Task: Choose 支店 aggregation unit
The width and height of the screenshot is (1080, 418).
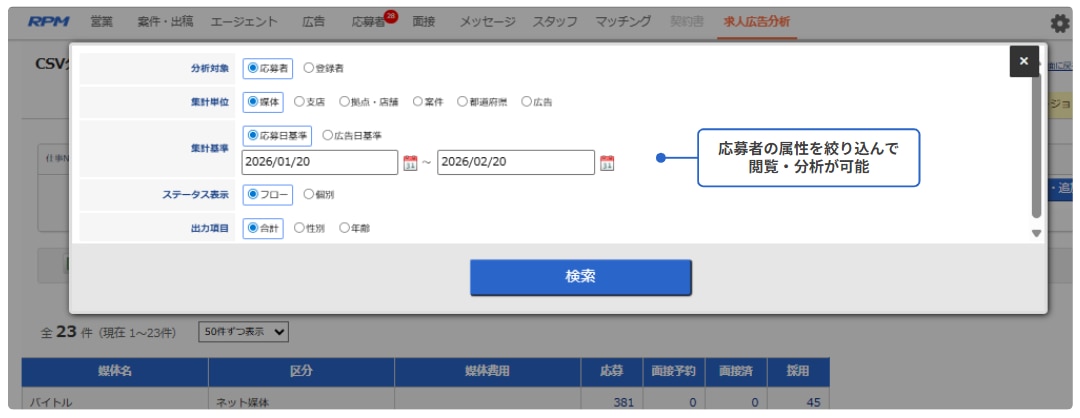Action: coord(309,101)
